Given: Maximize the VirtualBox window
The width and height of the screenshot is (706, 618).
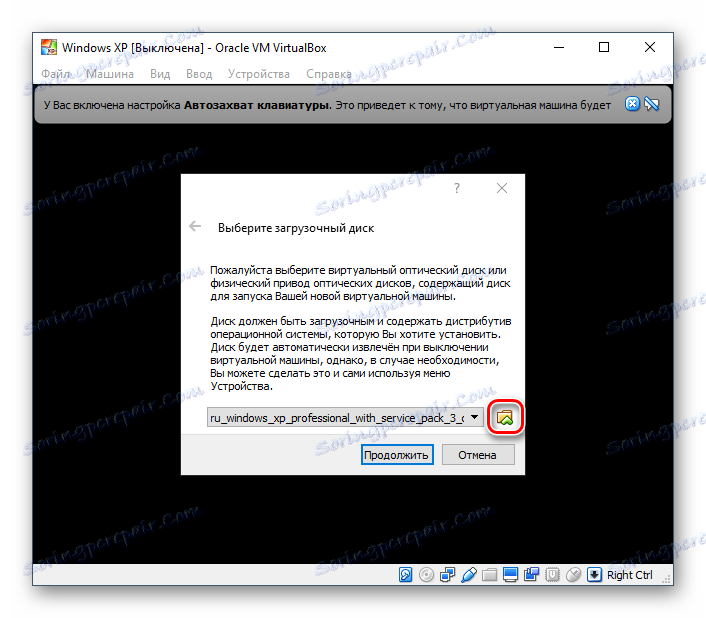Looking at the screenshot, I should click(x=604, y=47).
